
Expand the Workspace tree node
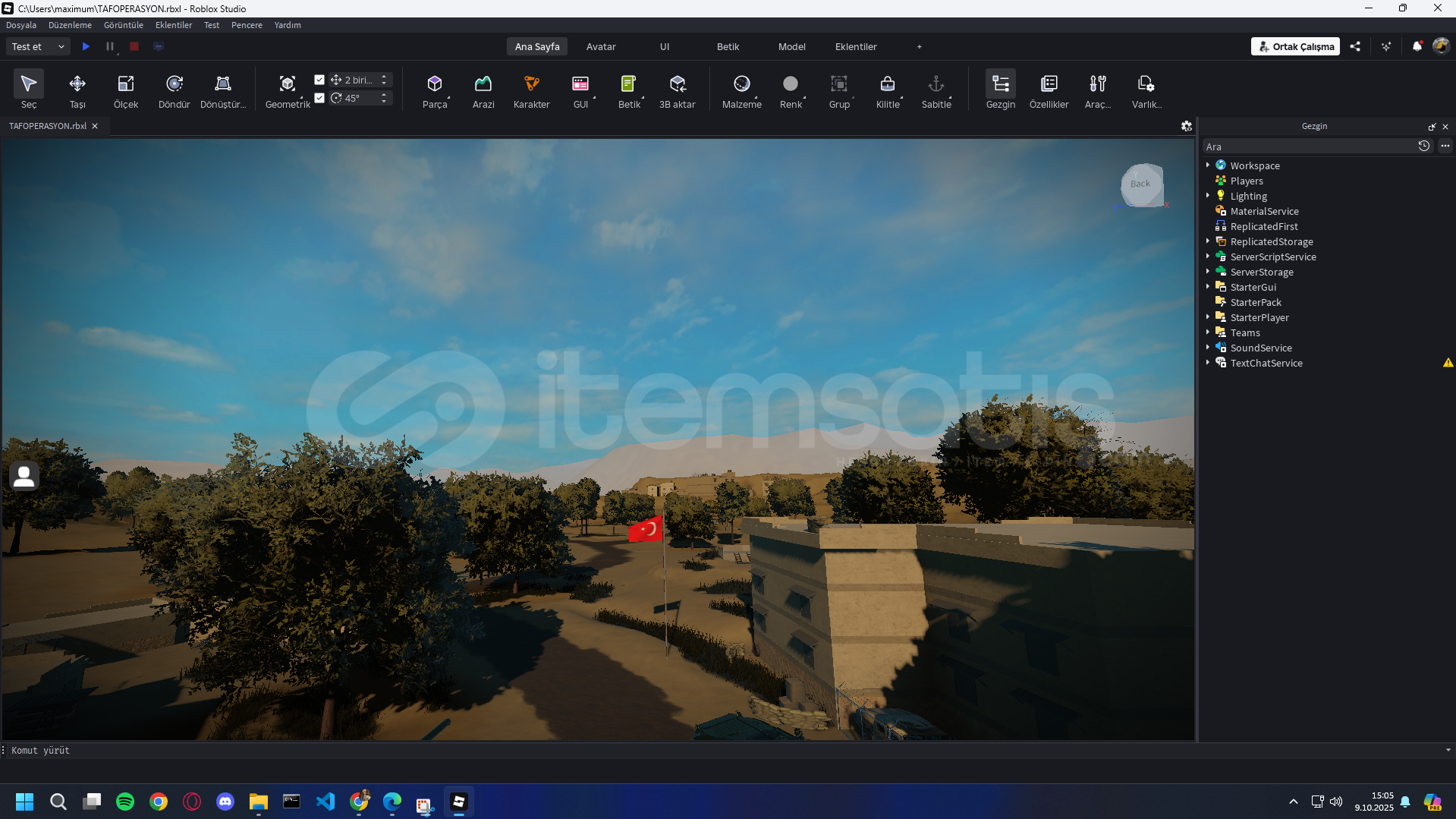click(x=1208, y=165)
